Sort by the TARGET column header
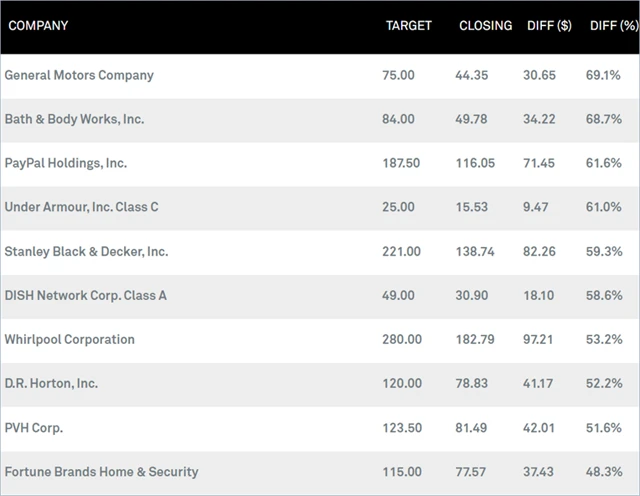 pos(409,26)
